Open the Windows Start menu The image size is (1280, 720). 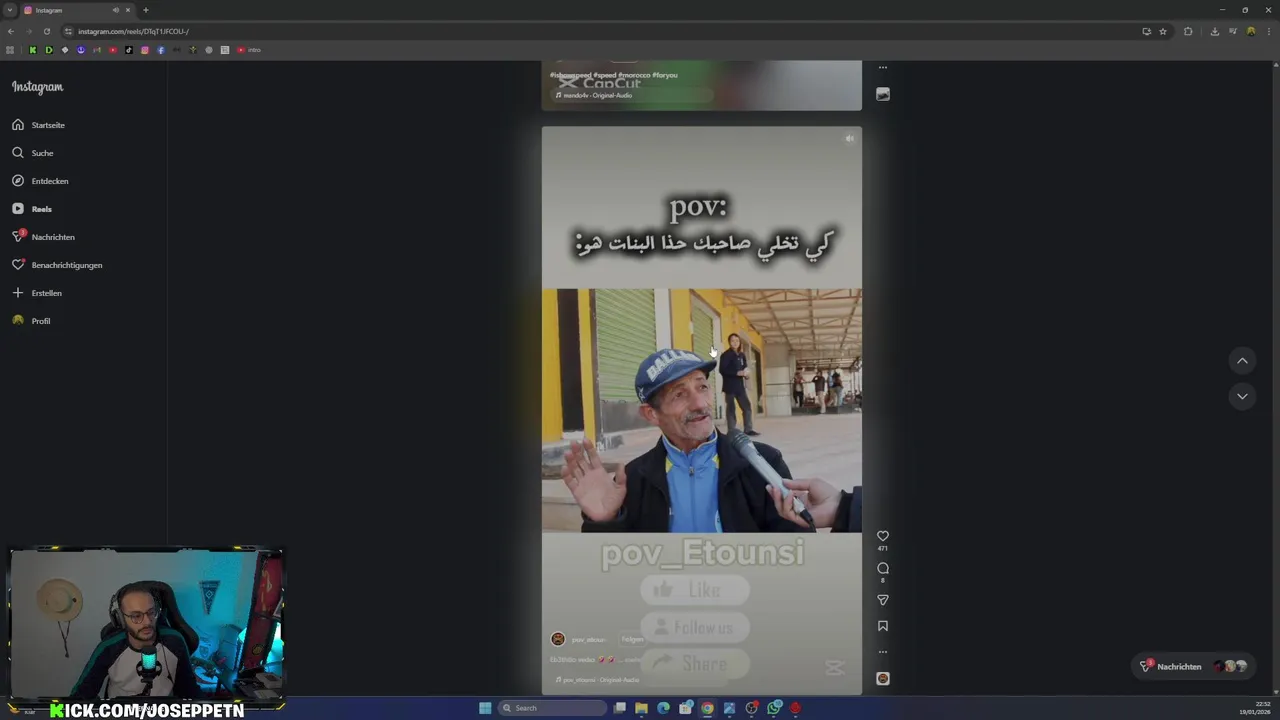[x=485, y=708]
